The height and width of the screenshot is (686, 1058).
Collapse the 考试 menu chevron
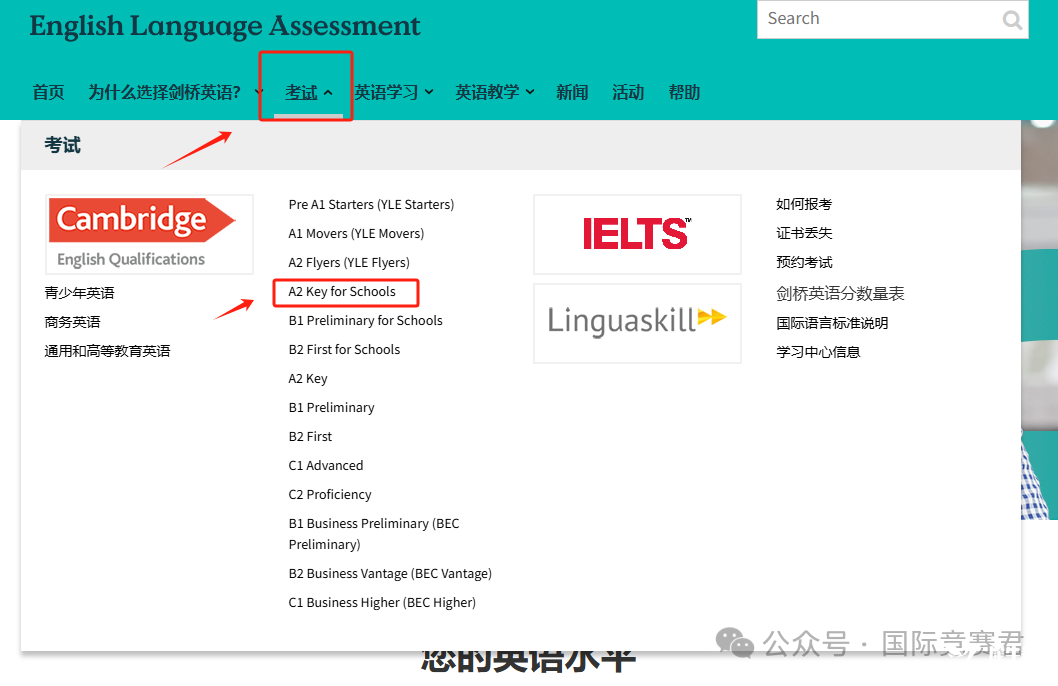(x=328, y=92)
